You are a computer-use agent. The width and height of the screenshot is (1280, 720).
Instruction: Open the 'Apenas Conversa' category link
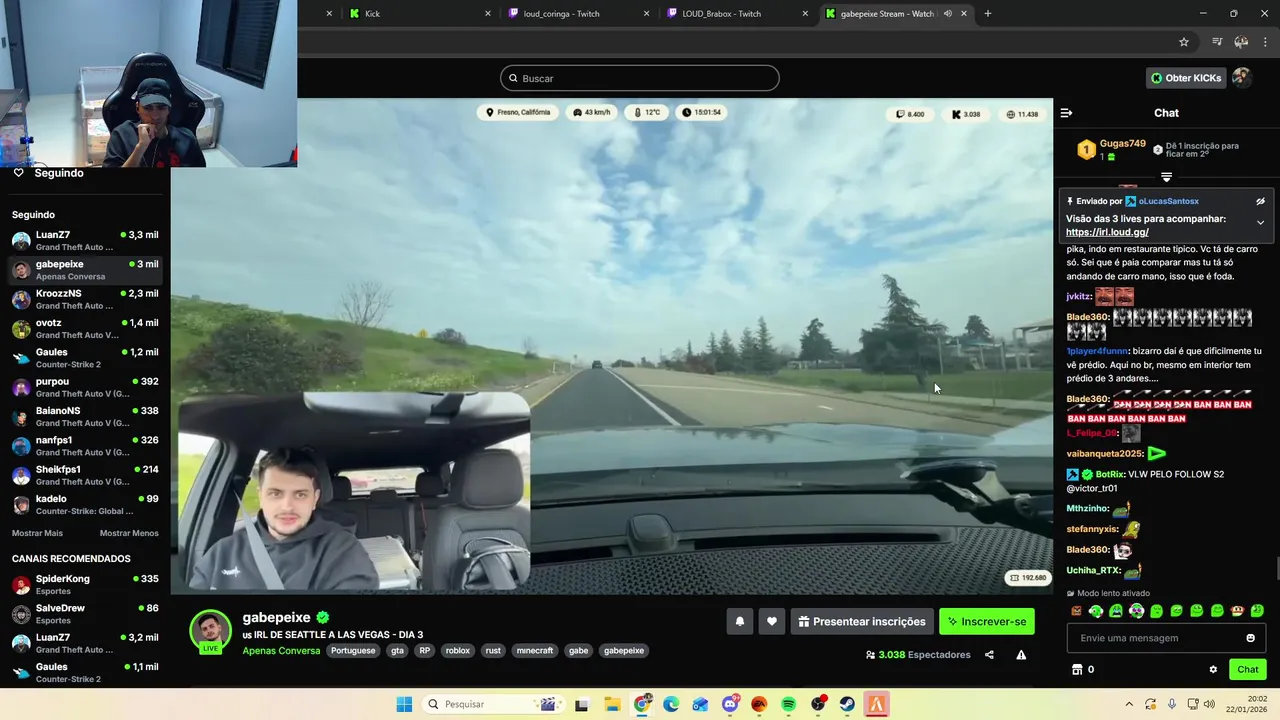tap(281, 651)
